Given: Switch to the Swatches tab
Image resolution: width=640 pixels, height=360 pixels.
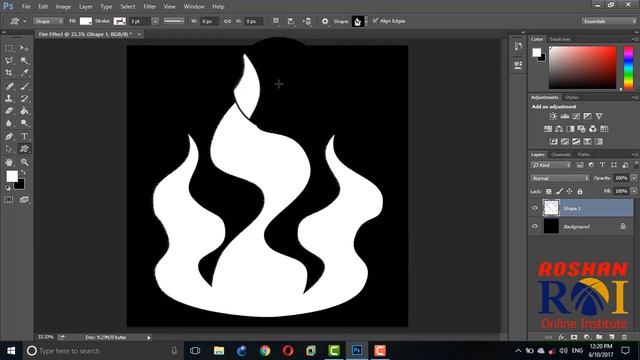Looking at the screenshot, I should point(560,39).
